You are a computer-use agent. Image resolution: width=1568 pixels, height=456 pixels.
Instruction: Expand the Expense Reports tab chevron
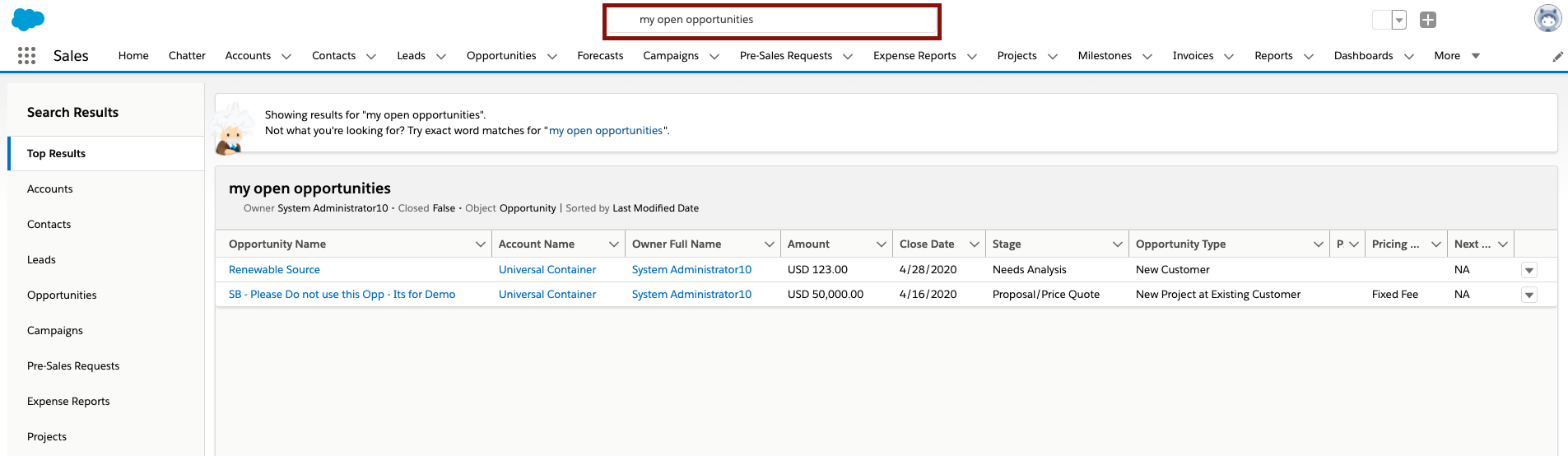click(972, 57)
